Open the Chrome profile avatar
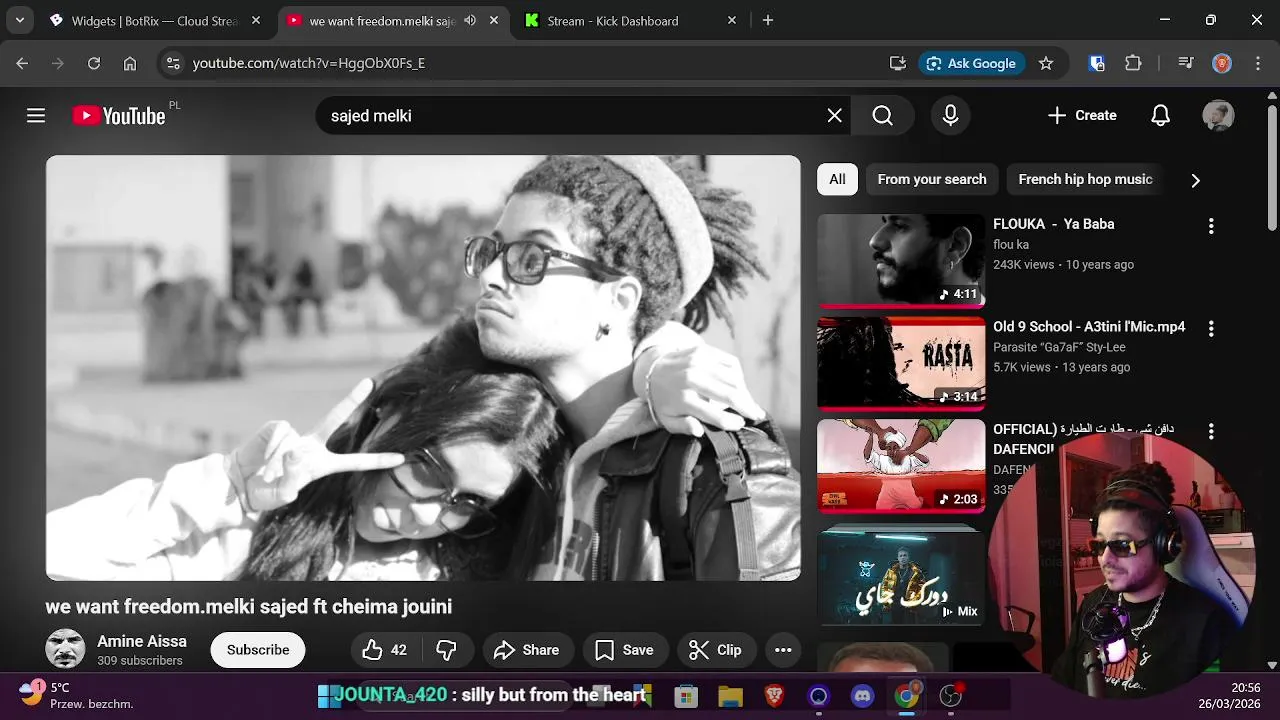The image size is (1280, 720). click(1221, 63)
